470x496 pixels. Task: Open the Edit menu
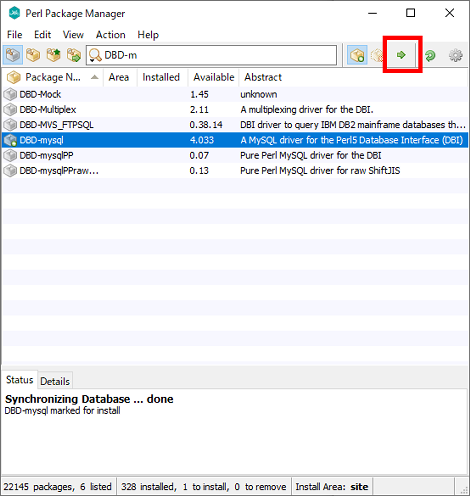[x=42, y=35]
